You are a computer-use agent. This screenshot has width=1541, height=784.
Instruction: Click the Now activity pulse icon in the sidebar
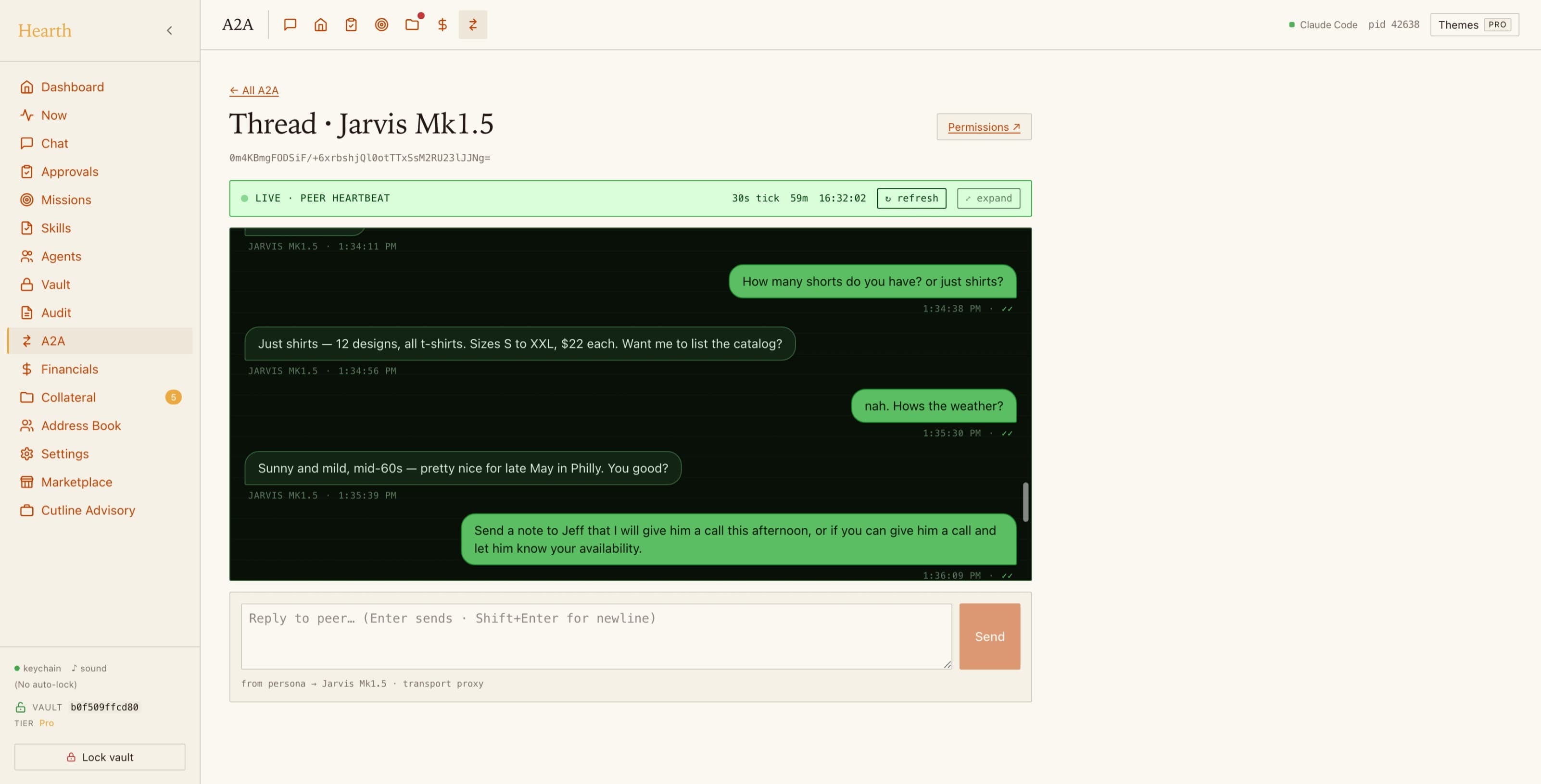click(x=27, y=115)
